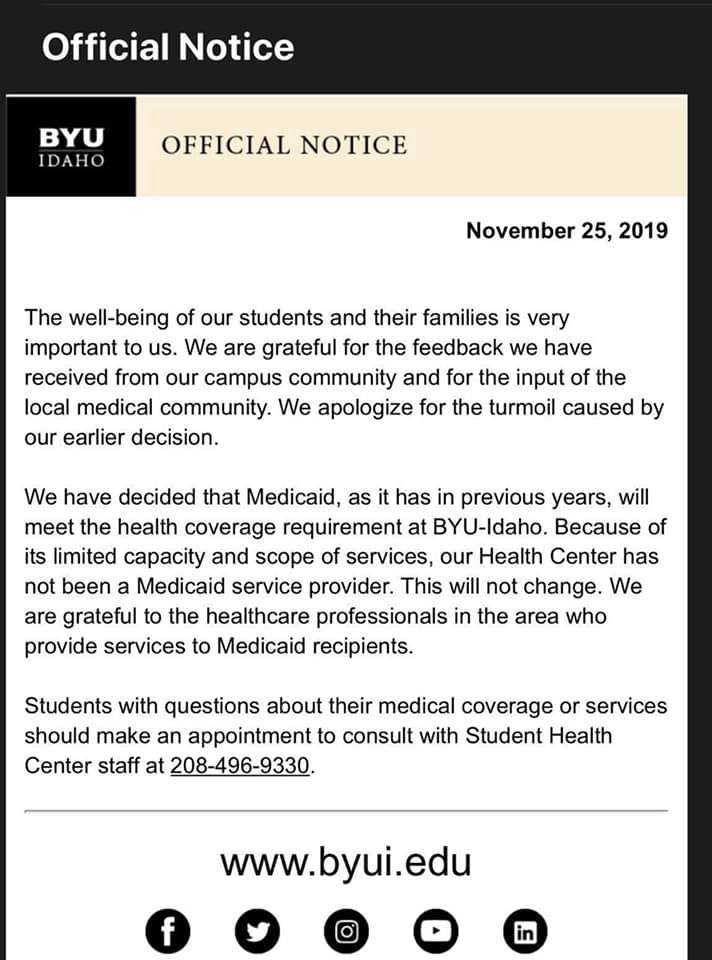The image size is (712, 960).
Task: Open the LinkedIn icon
Action: point(525,931)
